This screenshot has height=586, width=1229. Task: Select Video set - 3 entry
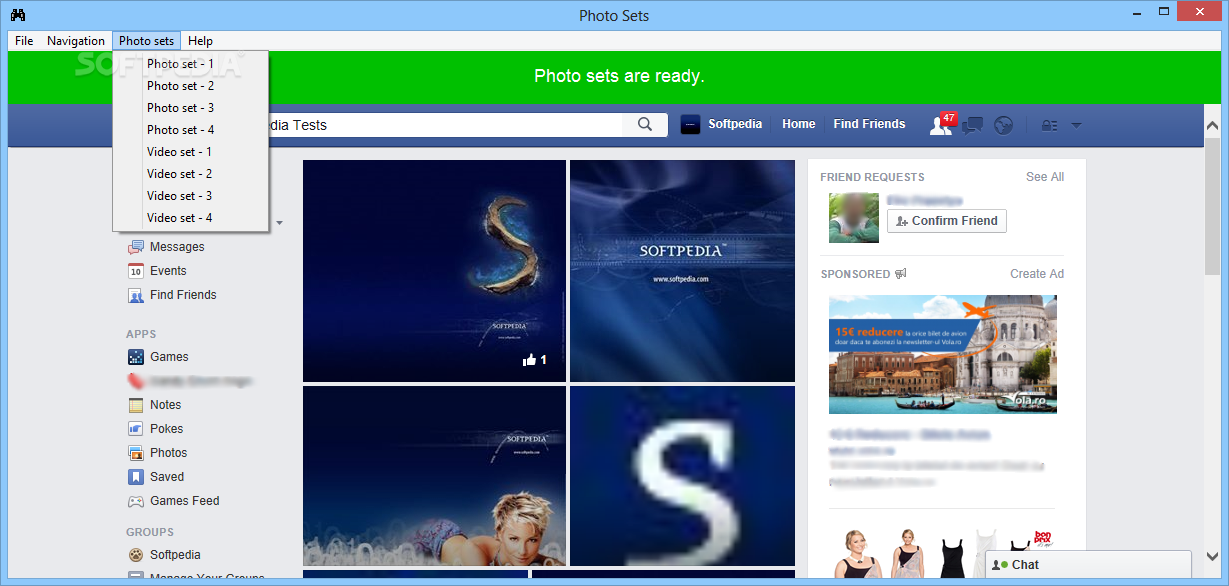pos(190,196)
